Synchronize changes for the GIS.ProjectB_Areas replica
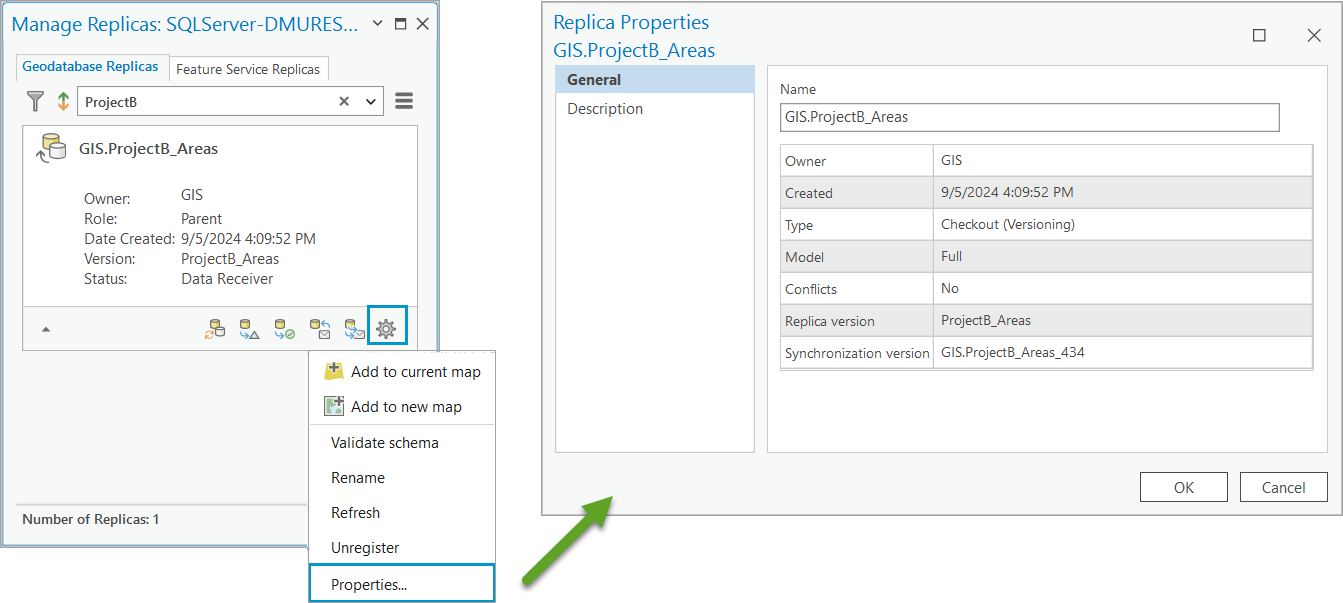The image size is (1343, 603). (x=217, y=328)
